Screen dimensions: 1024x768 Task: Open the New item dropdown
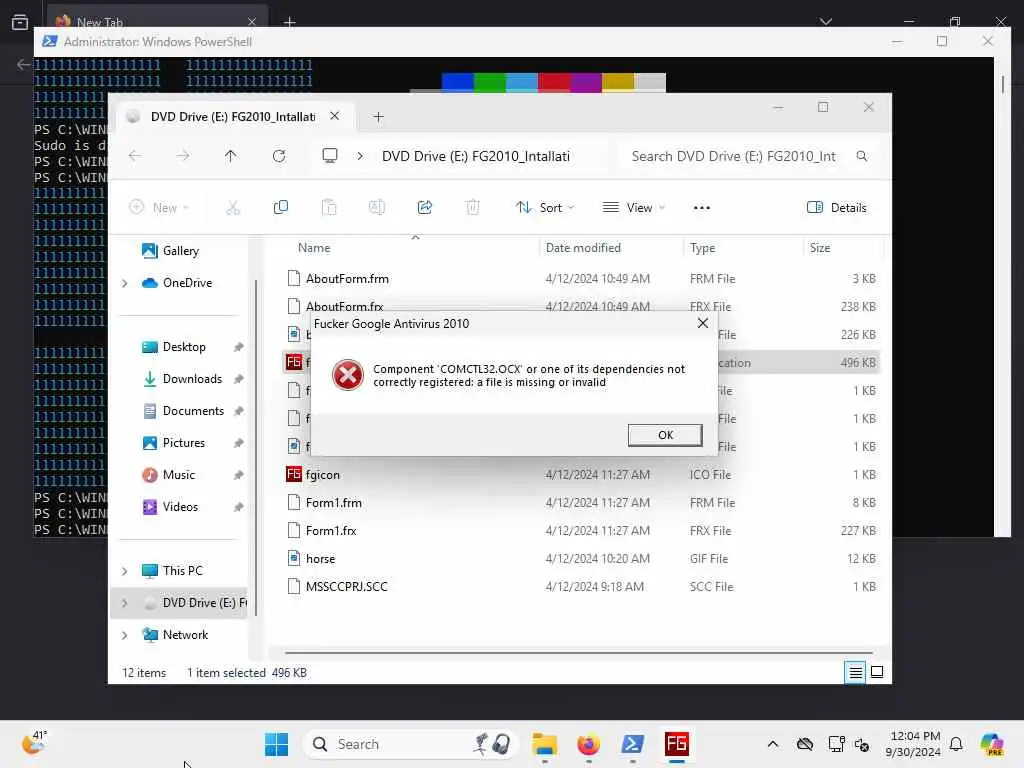point(159,208)
